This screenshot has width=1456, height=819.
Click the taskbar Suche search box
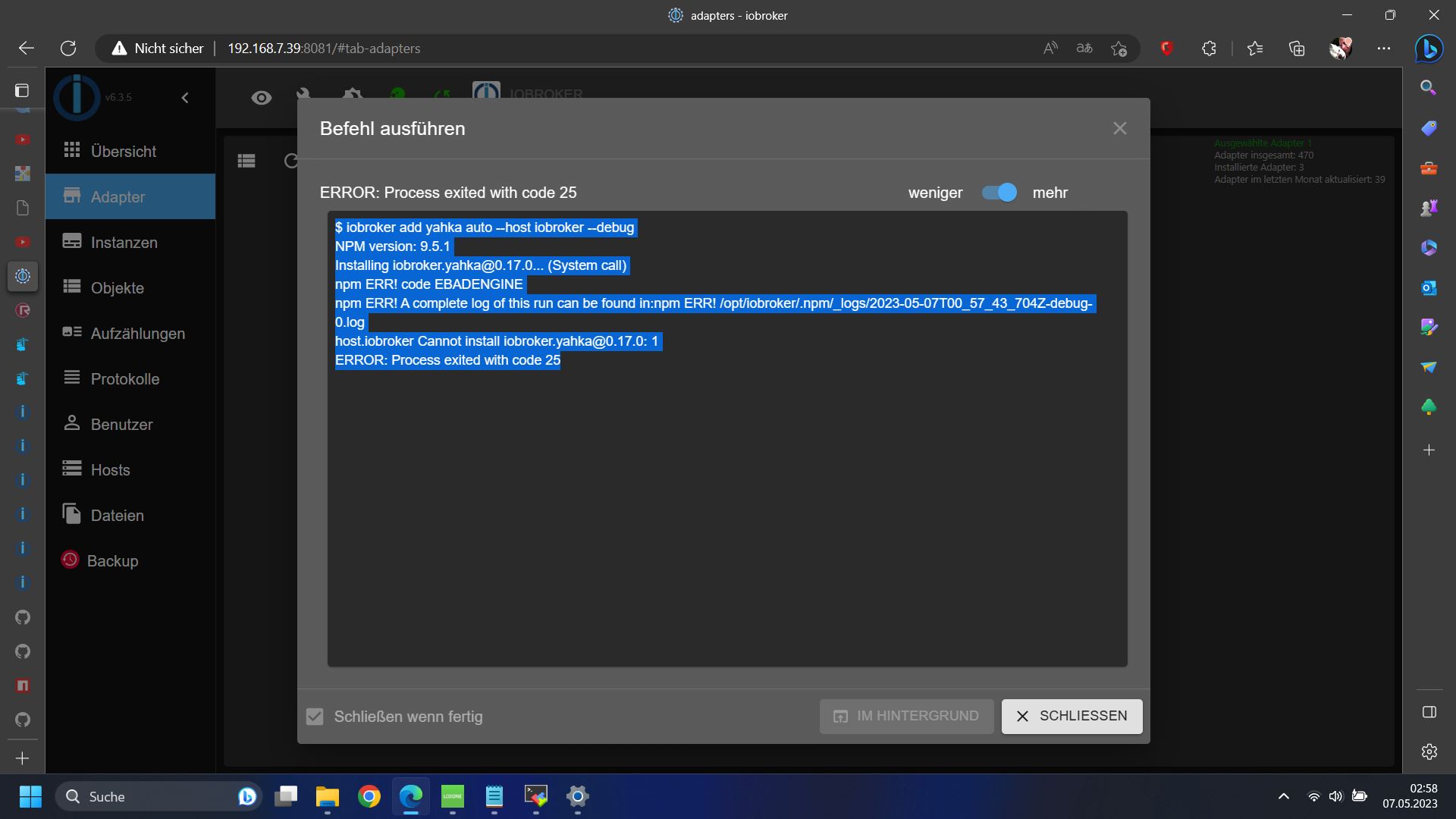(158, 796)
